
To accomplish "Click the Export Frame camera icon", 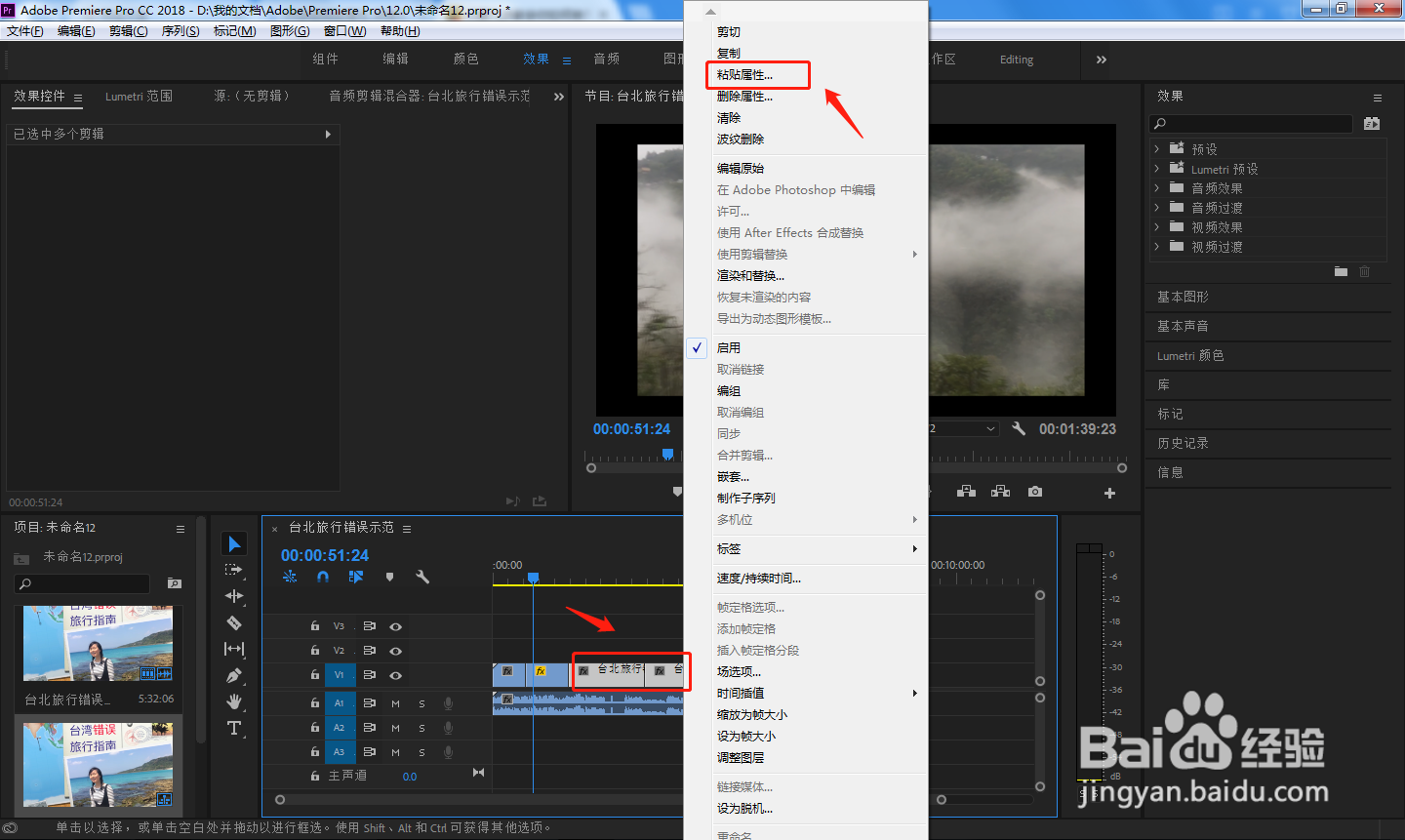I will point(1035,492).
